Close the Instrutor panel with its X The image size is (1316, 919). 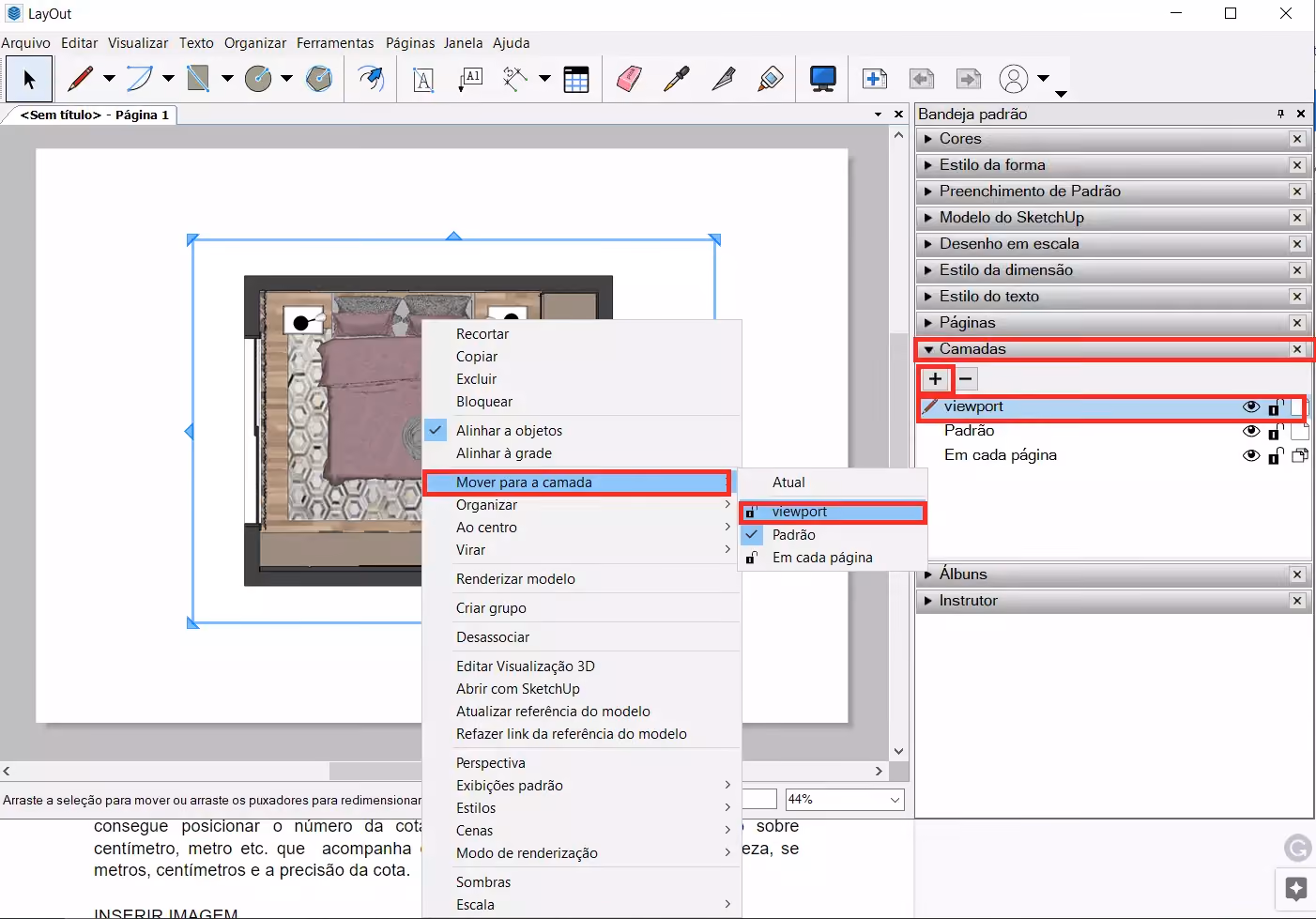[1297, 601]
